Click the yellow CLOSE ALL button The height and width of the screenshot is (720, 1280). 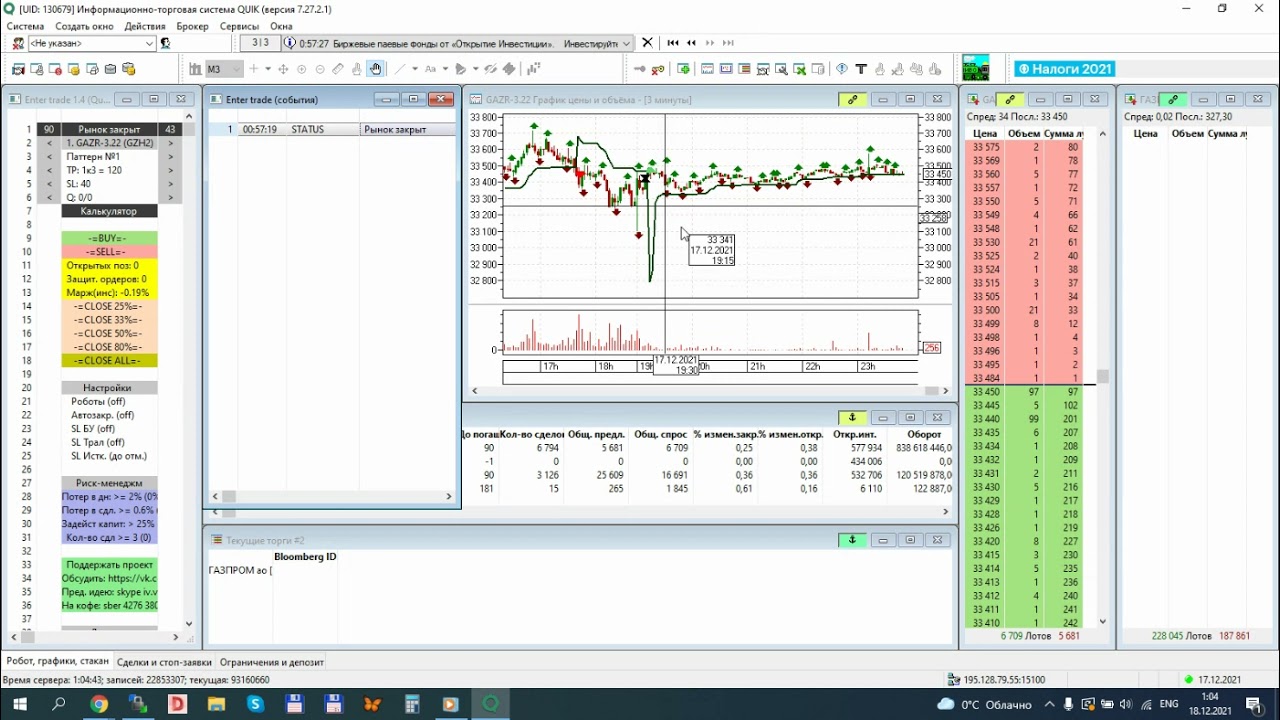tap(109, 360)
